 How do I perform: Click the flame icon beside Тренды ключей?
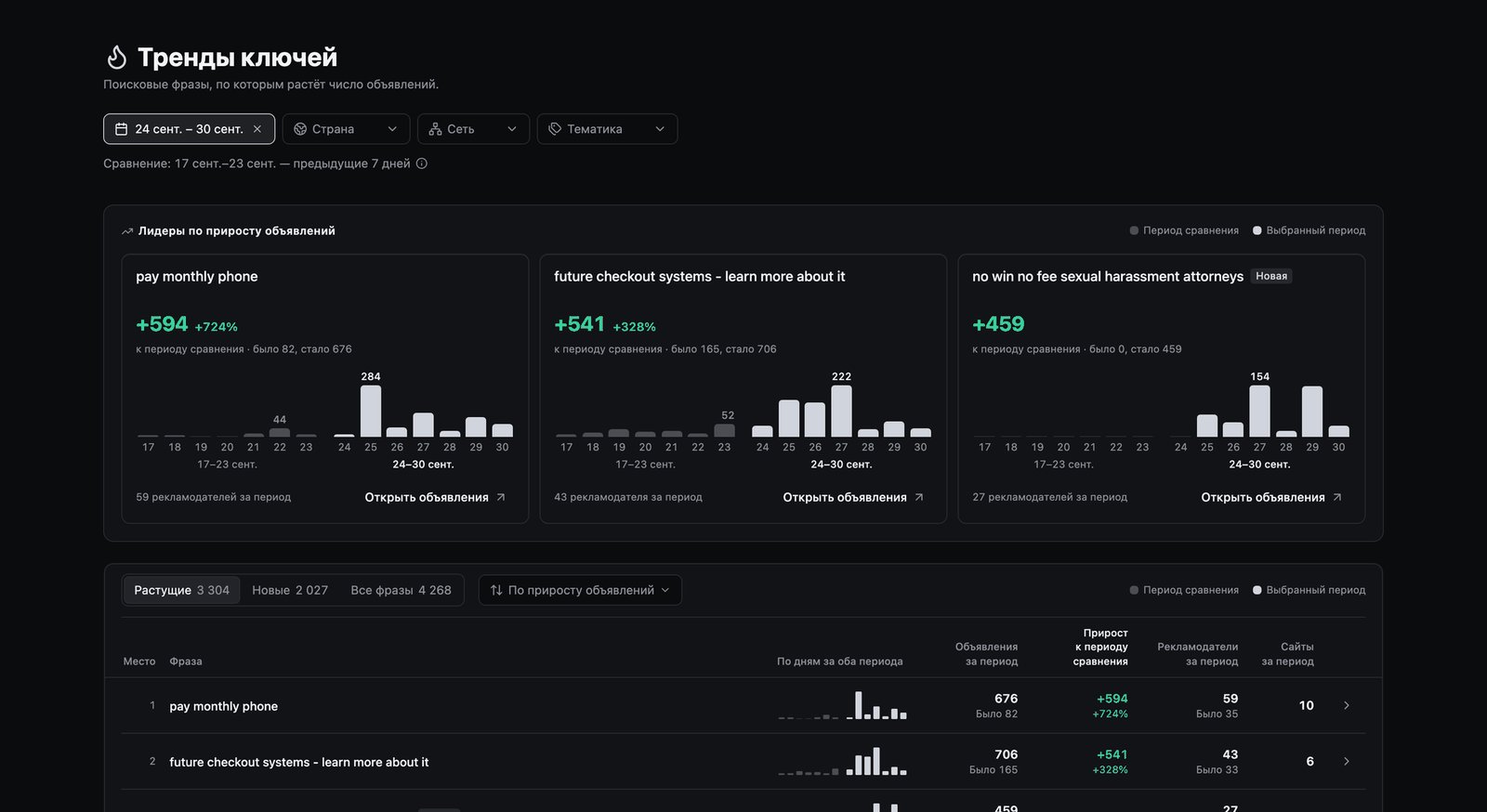coord(116,58)
